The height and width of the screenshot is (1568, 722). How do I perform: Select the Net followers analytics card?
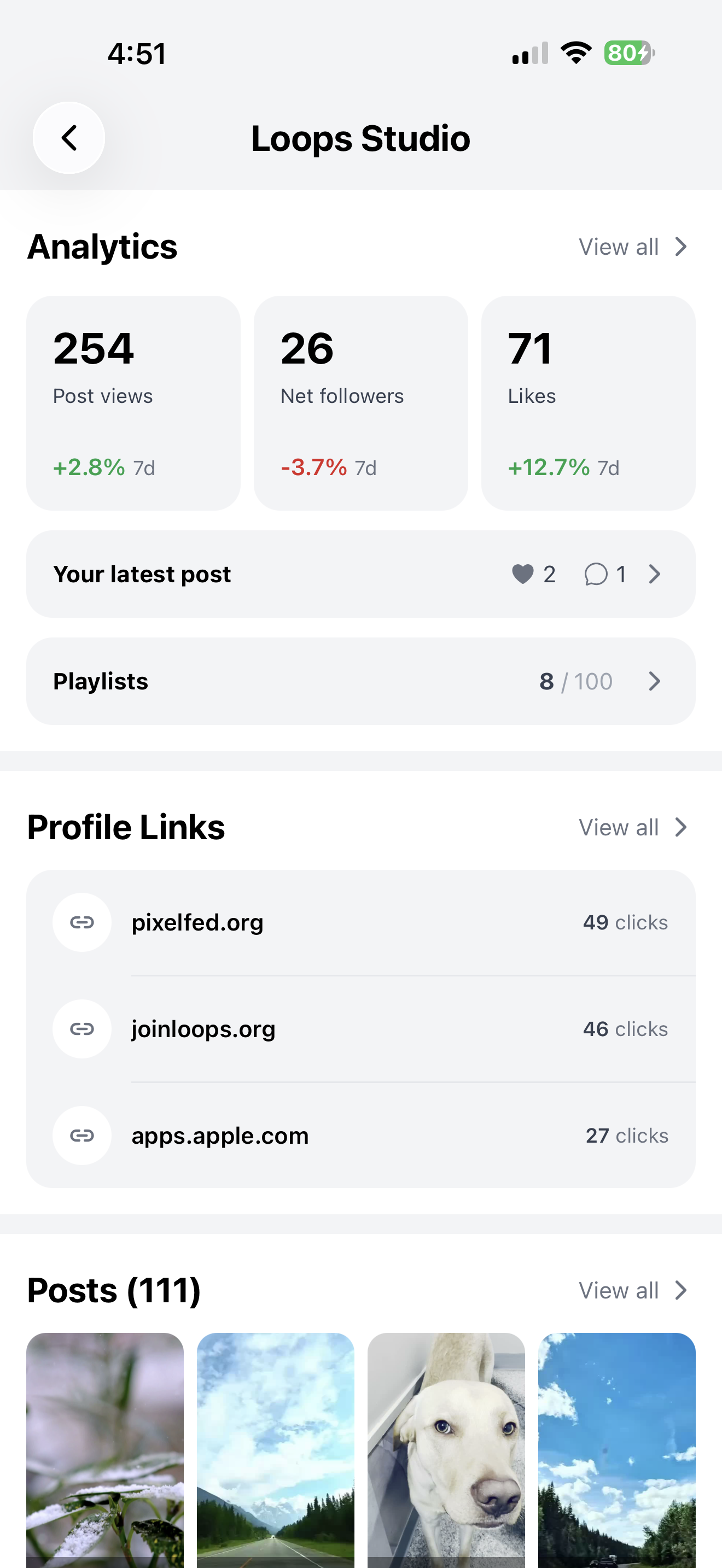coord(361,403)
